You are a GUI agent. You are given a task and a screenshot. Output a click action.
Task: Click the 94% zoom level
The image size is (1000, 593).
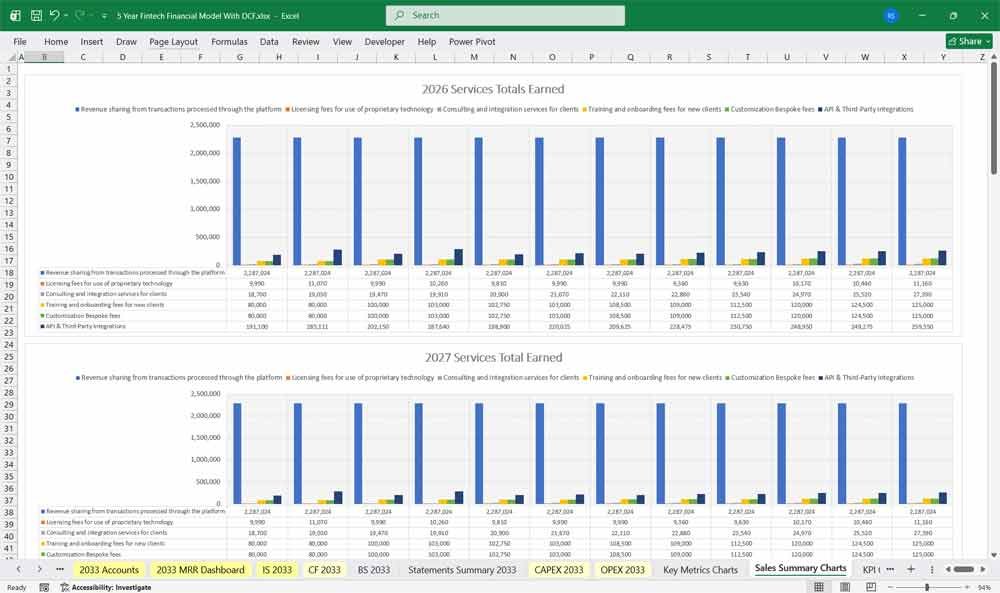(x=984, y=587)
